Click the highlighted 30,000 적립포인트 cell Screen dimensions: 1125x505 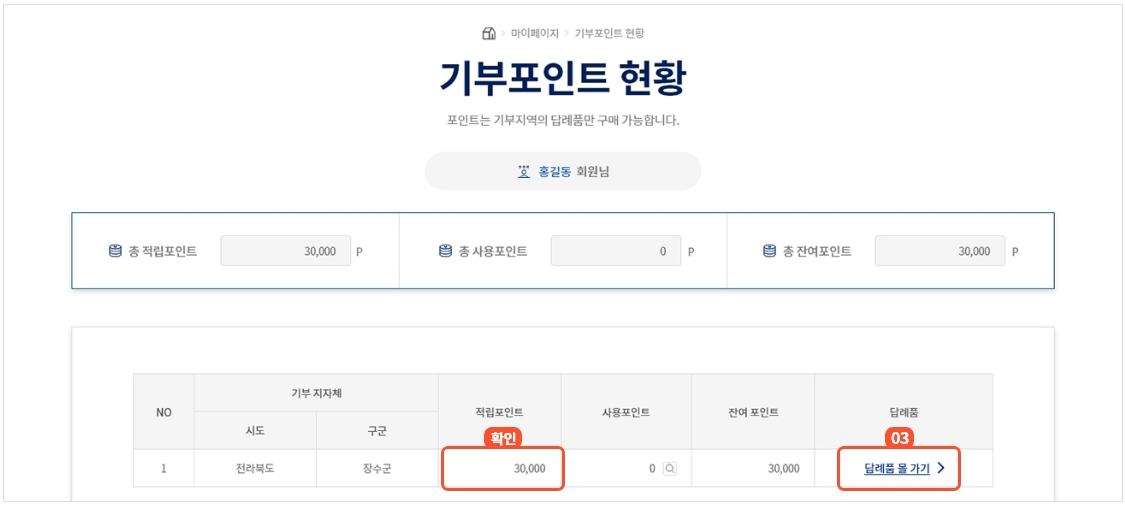pyautogui.click(x=503, y=468)
